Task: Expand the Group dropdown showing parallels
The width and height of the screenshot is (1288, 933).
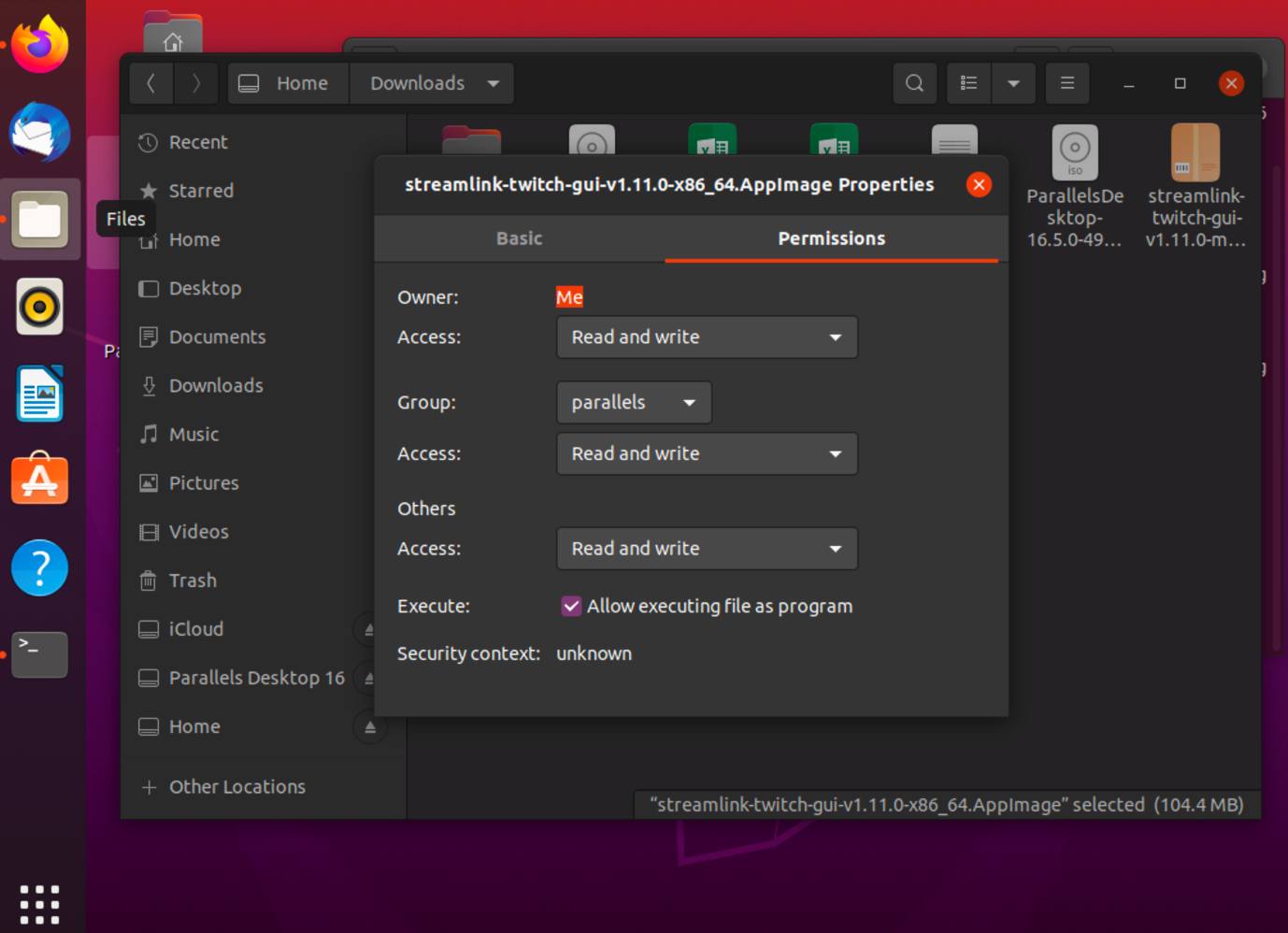Action: [x=634, y=402]
